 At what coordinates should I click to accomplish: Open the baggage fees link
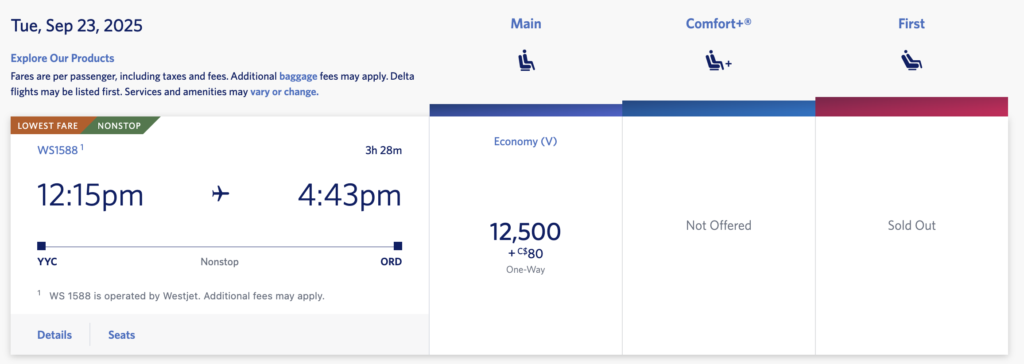pyautogui.click(x=300, y=76)
